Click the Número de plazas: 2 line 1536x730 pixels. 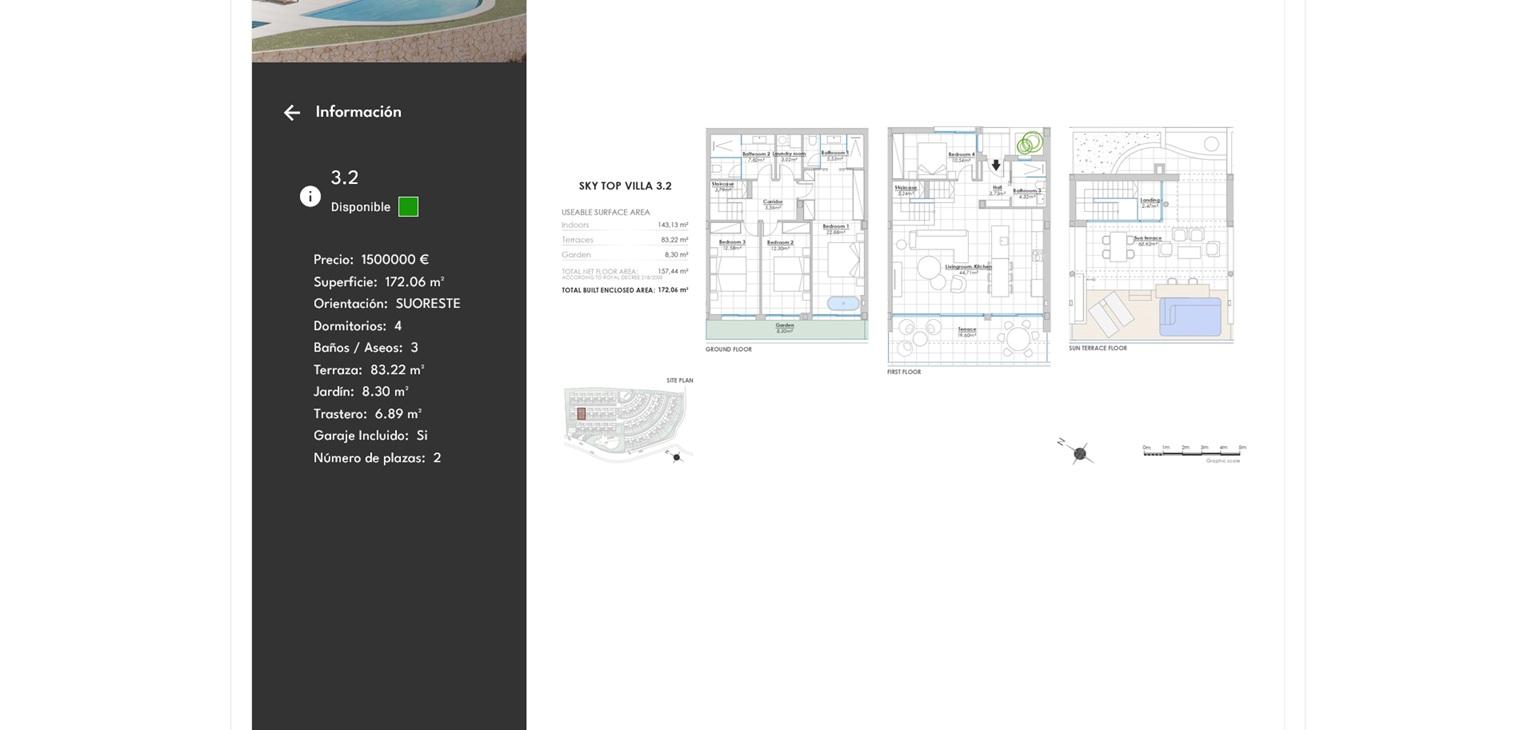pyautogui.click(x=377, y=458)
